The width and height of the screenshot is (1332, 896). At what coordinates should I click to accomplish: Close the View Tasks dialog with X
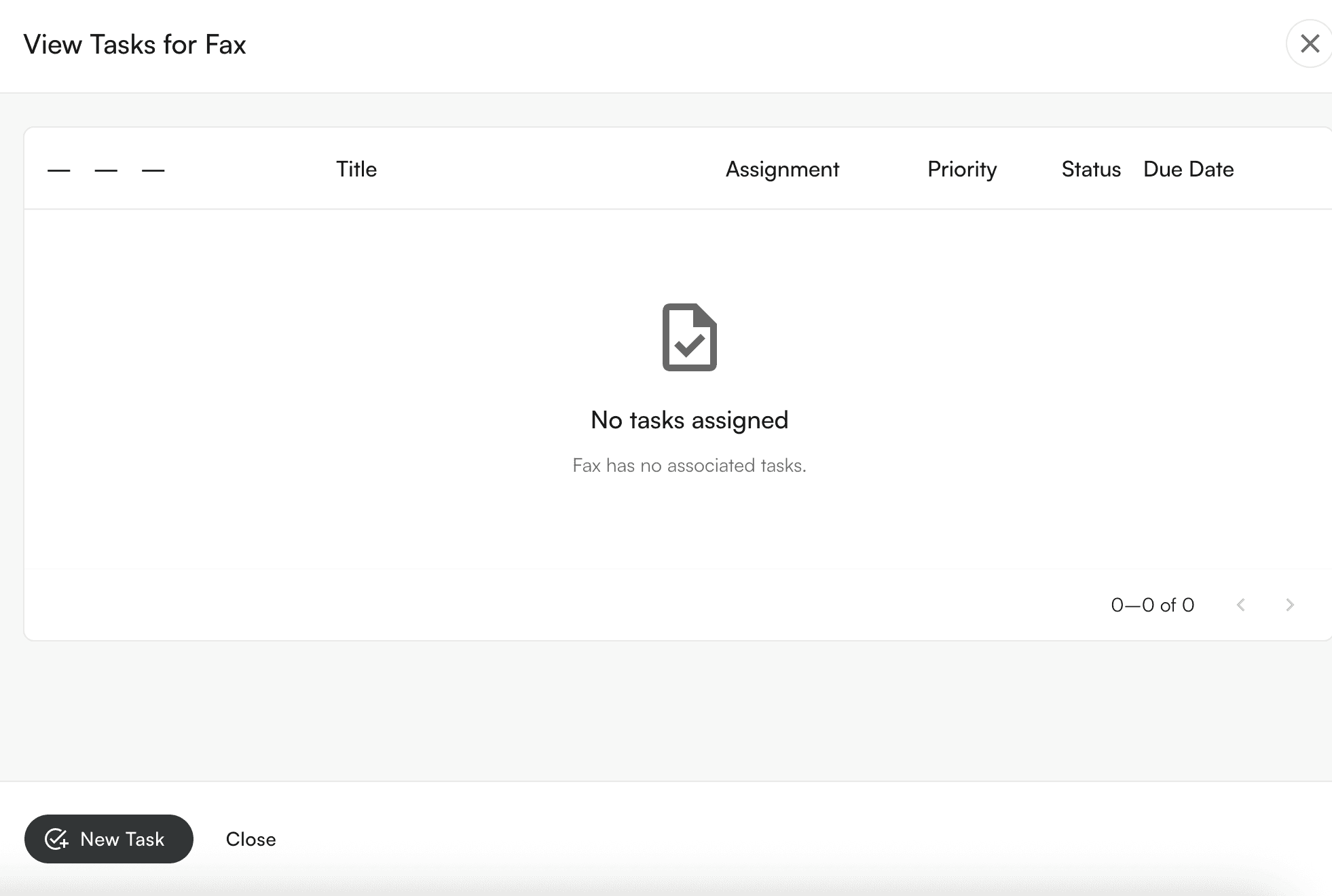(x=1309, y=44)
